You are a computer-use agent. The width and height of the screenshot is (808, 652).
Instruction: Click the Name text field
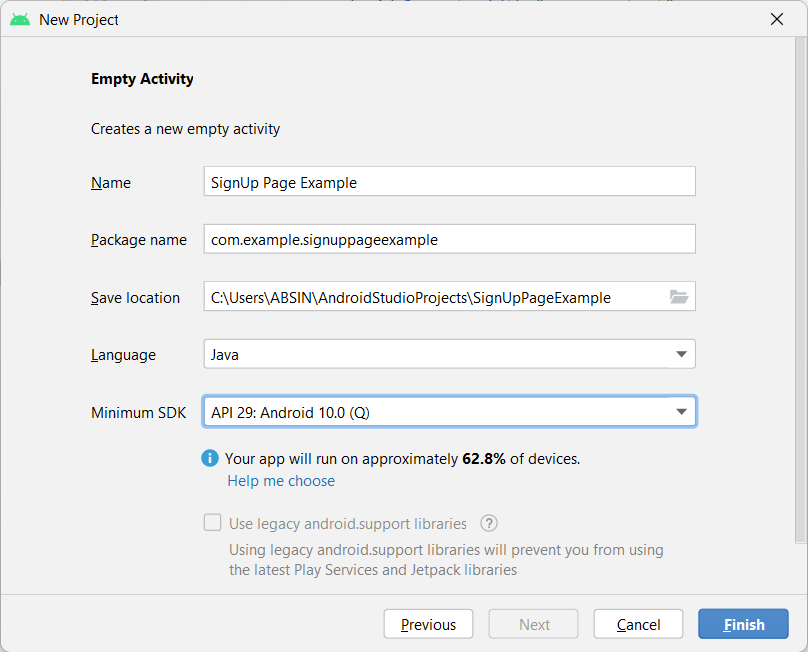[449, 182]
